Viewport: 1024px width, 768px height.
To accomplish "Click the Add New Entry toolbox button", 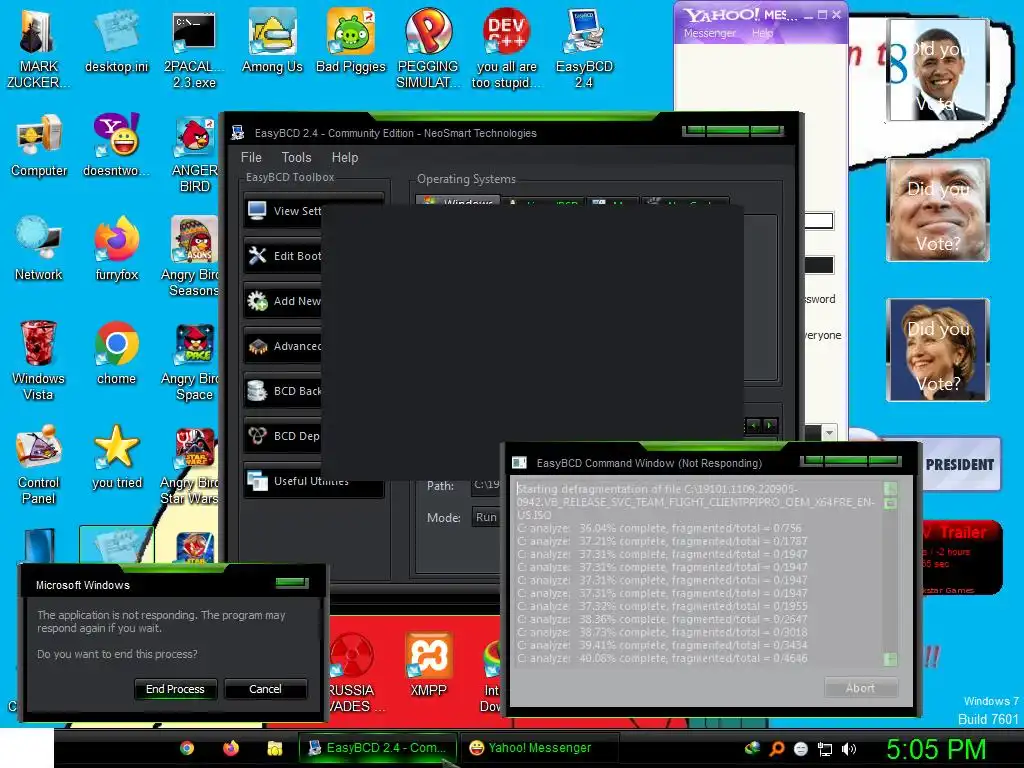I will [x=283, y=301].
